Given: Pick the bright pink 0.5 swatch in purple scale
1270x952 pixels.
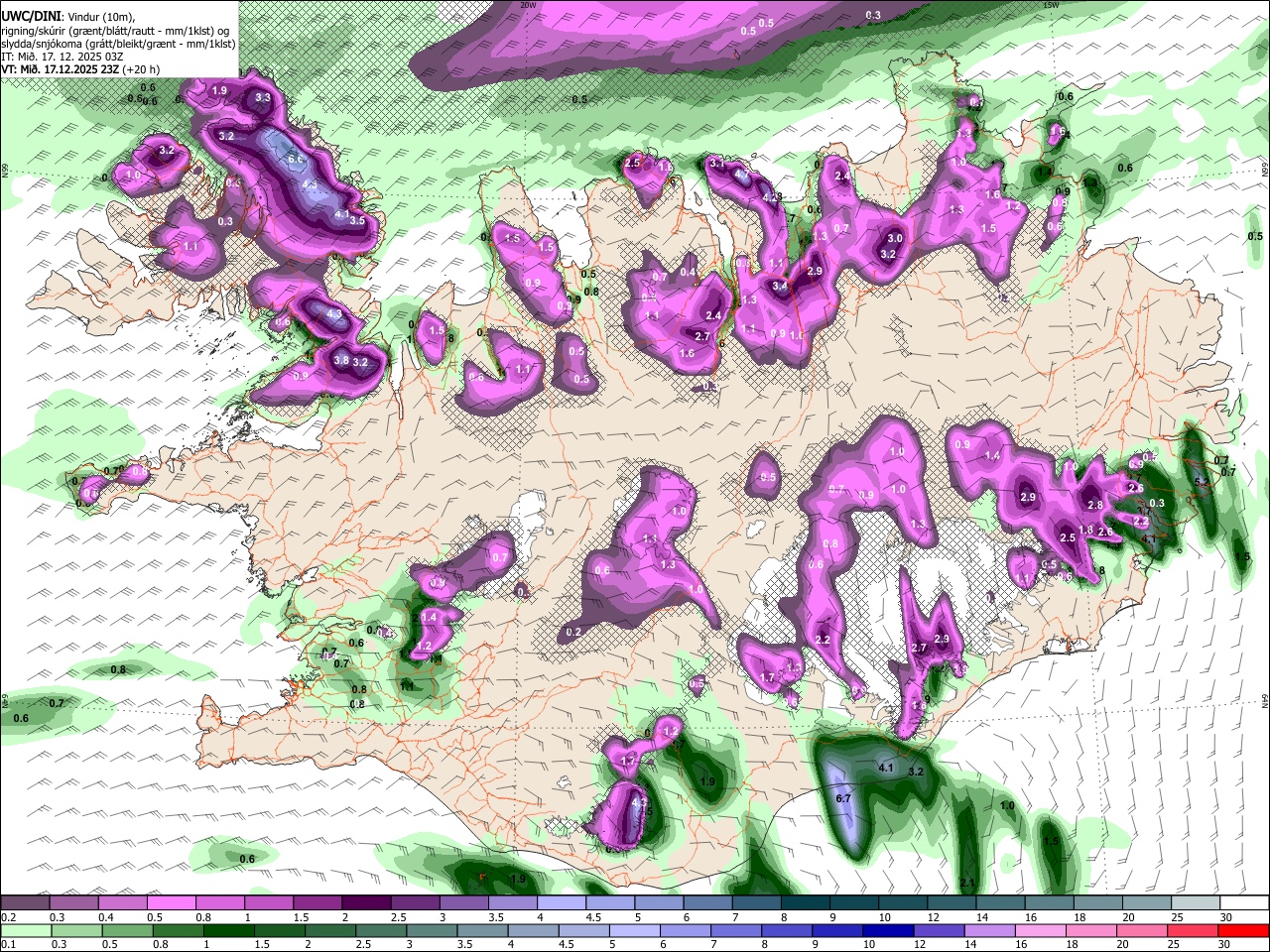Looking at the screenshot, I should click(171, 902).
